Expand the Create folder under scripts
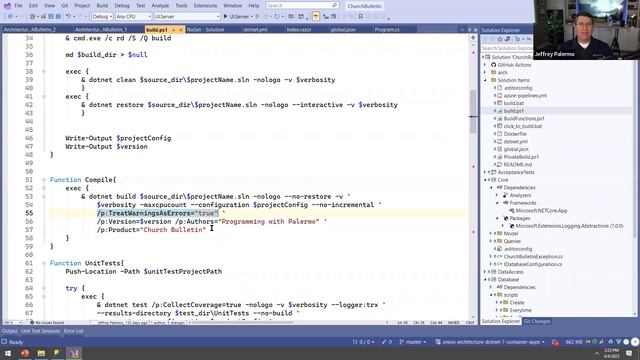Viewport: 640px width, 360px height. tap(498, 302)
